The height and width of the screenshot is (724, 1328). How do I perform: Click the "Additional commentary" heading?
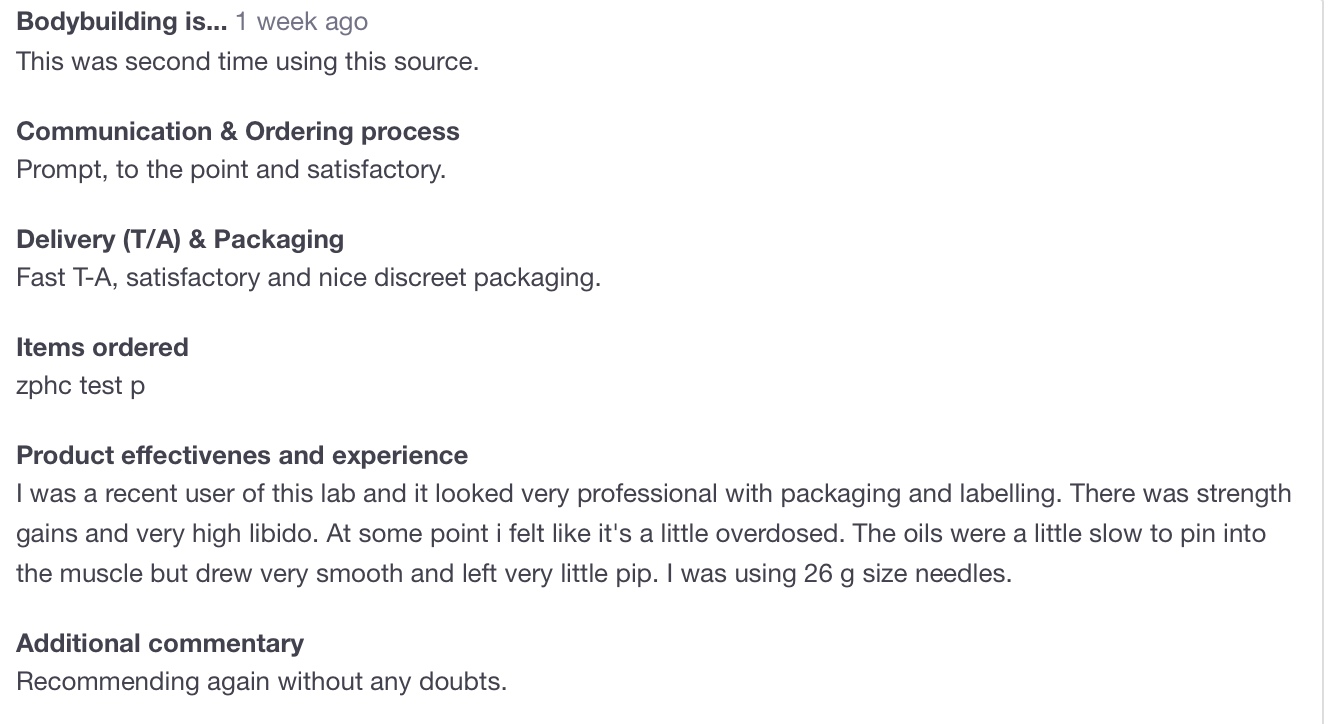coord(160,643)
